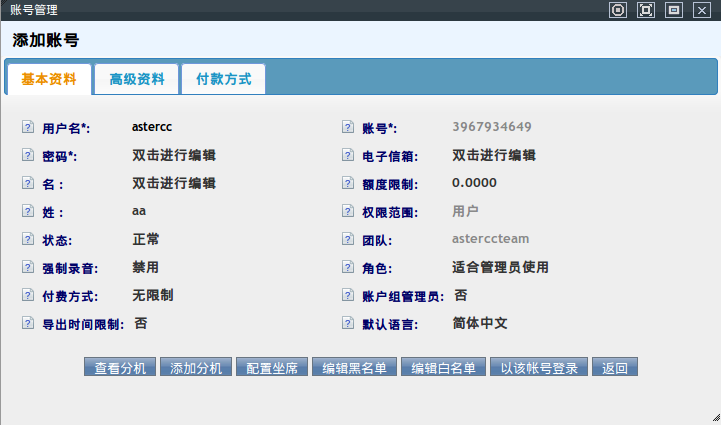The image size is (721, 425).
Task: Click help icon next to 角色
Action: pos(347,269)
